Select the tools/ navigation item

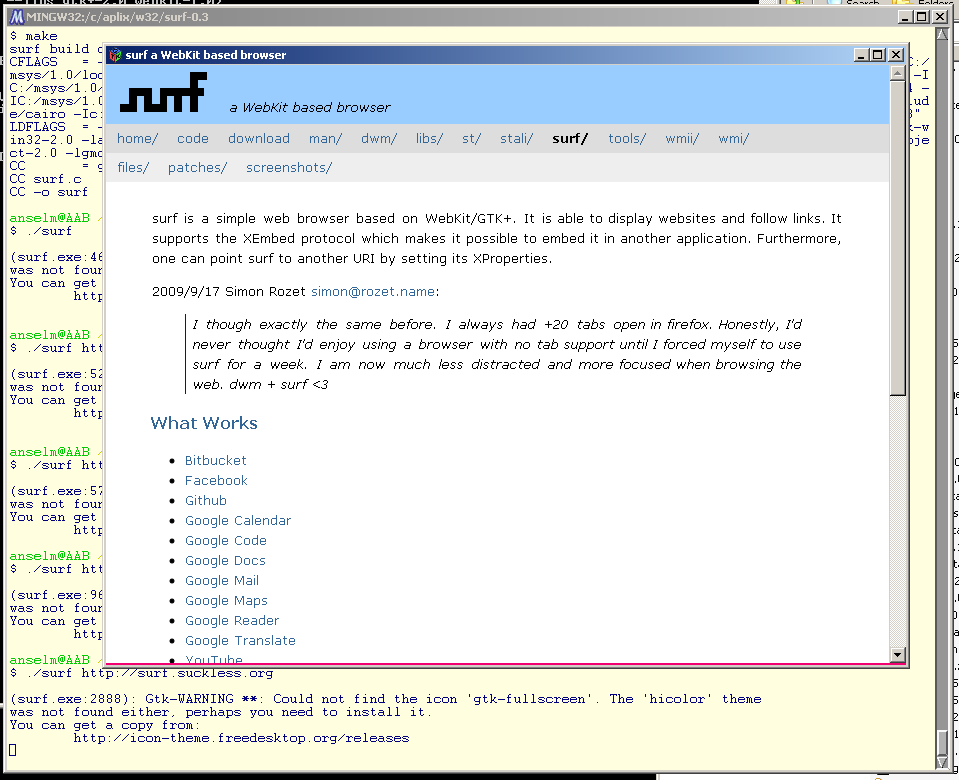coord(626,139)
